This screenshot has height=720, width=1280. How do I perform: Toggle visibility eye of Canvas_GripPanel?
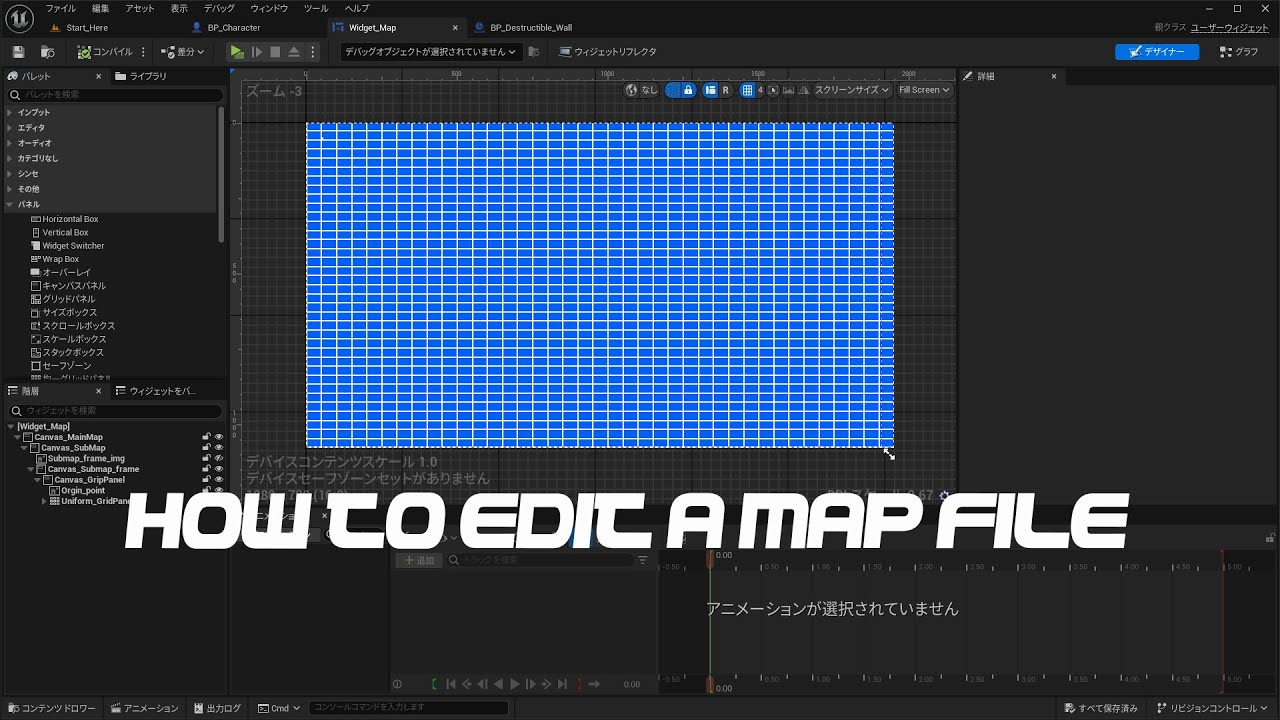pos(218,480)
